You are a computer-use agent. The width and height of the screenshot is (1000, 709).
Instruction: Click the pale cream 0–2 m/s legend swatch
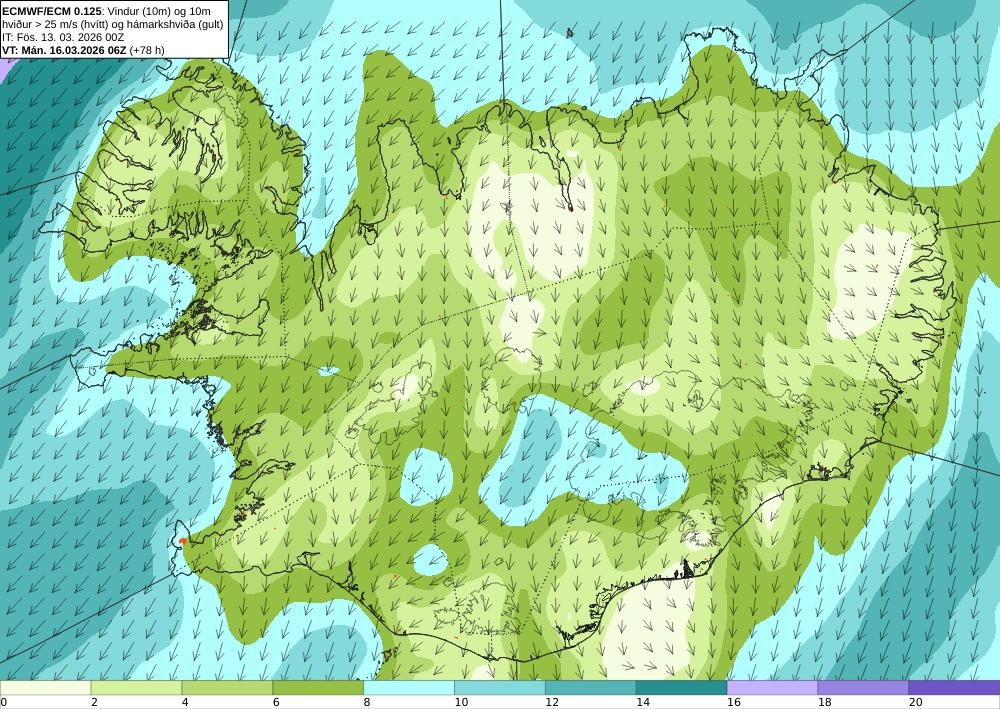coord(45,687)
